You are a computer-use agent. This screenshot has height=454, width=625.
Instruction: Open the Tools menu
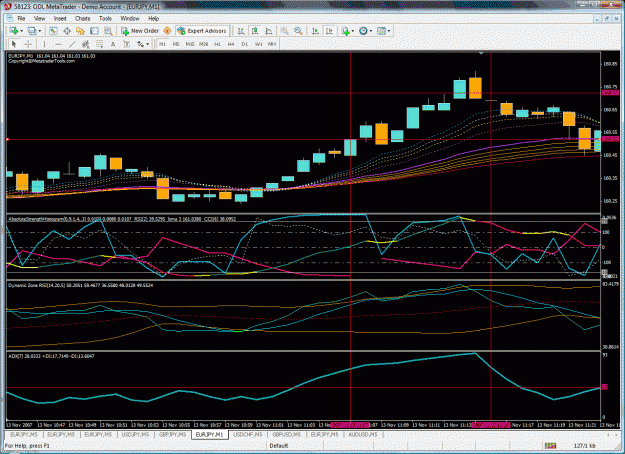pos(105,18)
